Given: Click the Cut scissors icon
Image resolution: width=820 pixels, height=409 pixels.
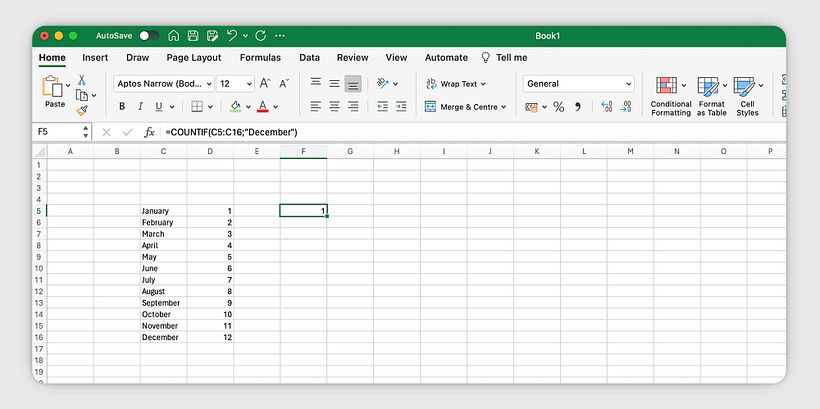Looking at the screenshot, I should click(x=82, y=80).
